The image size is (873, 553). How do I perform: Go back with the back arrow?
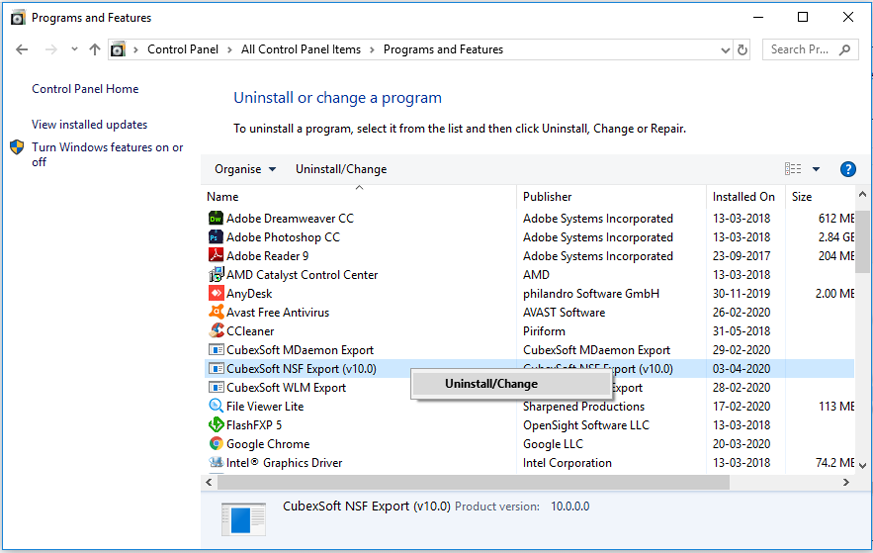click(x=22, y=50)
